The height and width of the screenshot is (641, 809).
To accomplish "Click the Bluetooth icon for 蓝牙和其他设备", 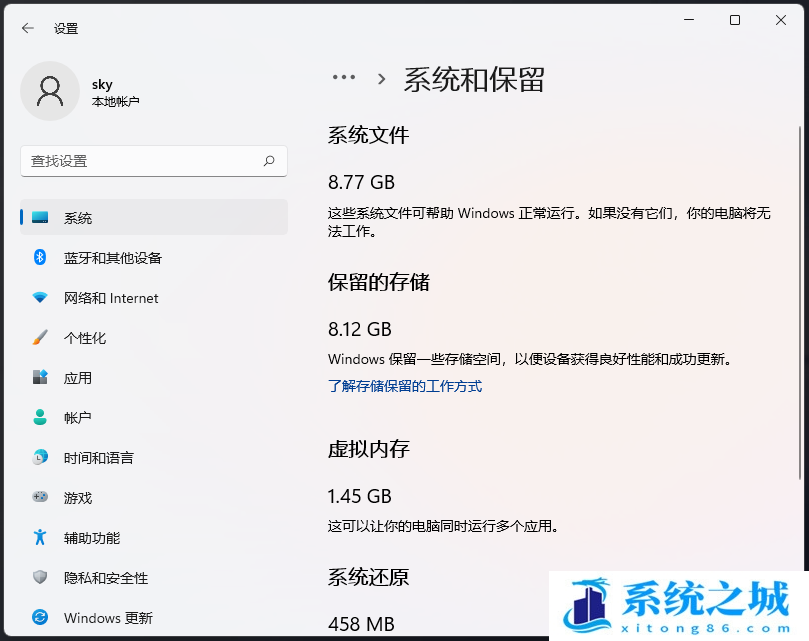I will (x=40, y=258).
